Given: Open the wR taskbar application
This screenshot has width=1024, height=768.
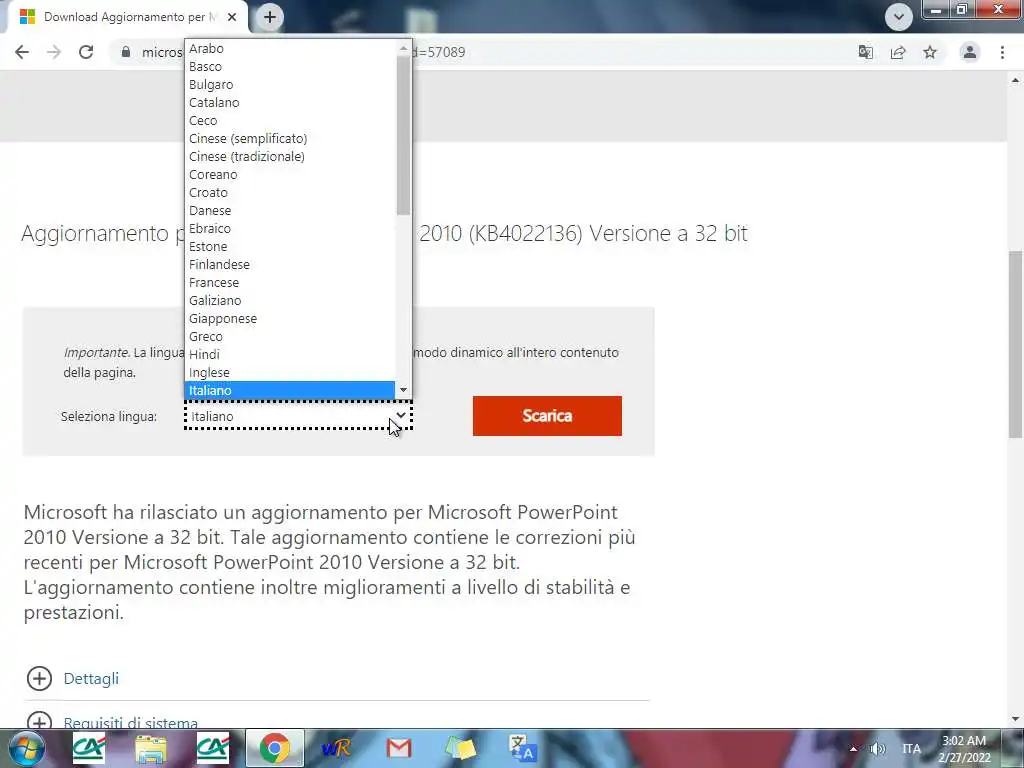Looking at the screenshot, I should (336, 748).
